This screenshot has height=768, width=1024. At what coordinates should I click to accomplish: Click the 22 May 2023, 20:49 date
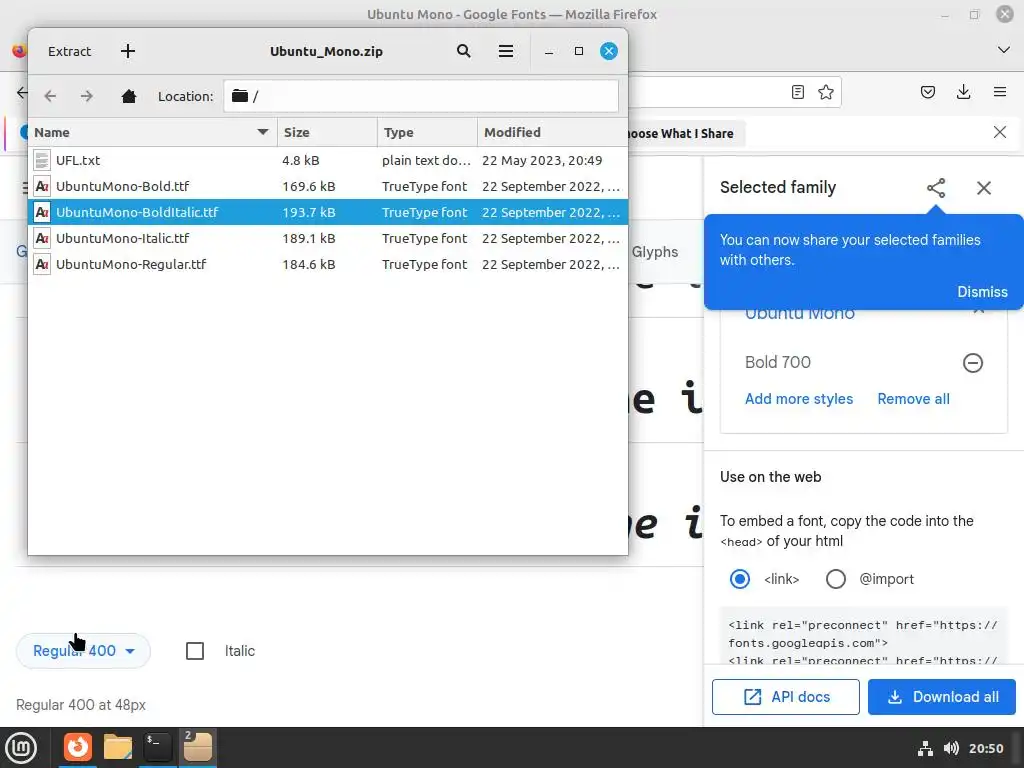[x=542, y=160]
